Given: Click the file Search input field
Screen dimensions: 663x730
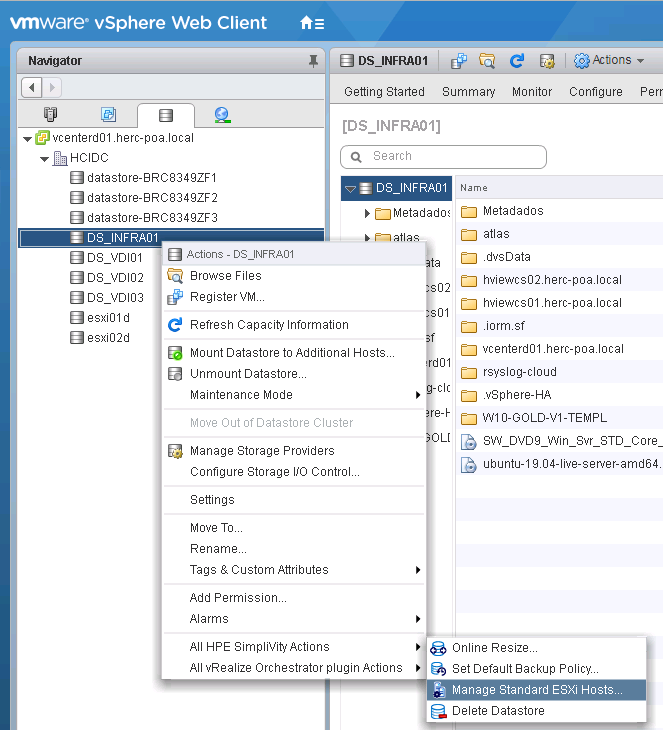Looking at the screenshot, I should click(443, 157).
